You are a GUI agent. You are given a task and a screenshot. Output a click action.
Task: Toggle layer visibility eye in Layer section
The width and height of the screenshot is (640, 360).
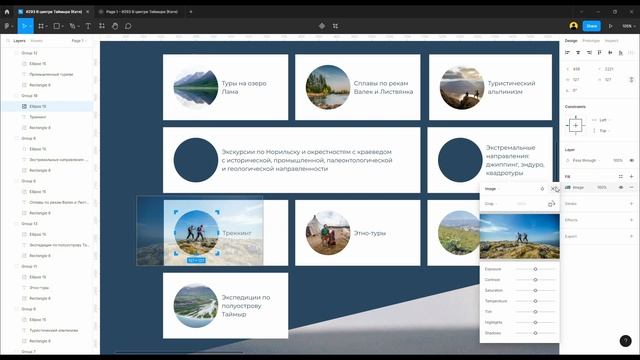coord(631,160)
